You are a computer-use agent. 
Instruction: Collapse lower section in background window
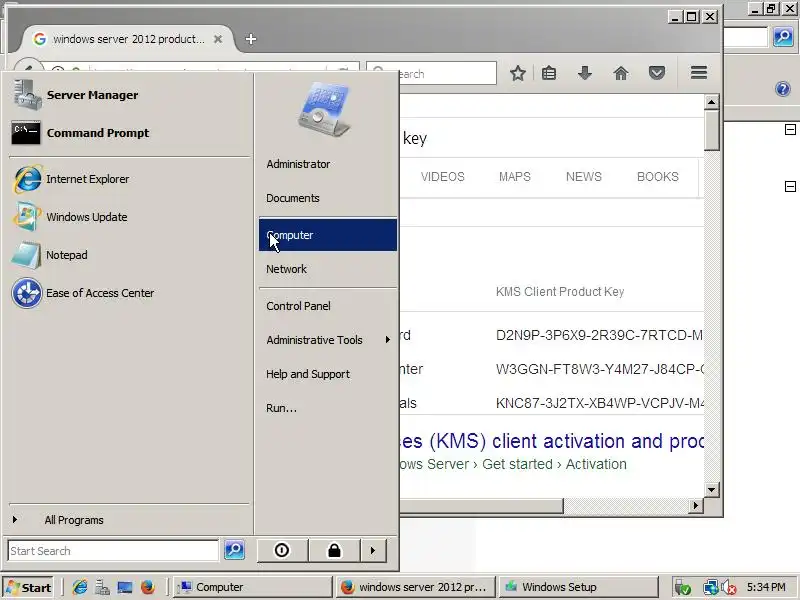tap(790, 186)
